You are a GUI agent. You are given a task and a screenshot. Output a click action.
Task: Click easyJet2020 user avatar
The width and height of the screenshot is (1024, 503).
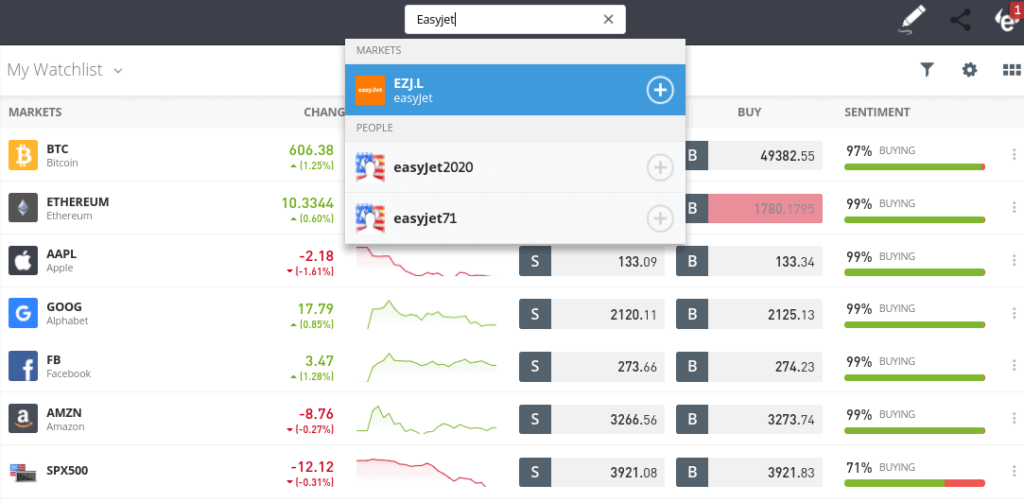coord(370,167)
